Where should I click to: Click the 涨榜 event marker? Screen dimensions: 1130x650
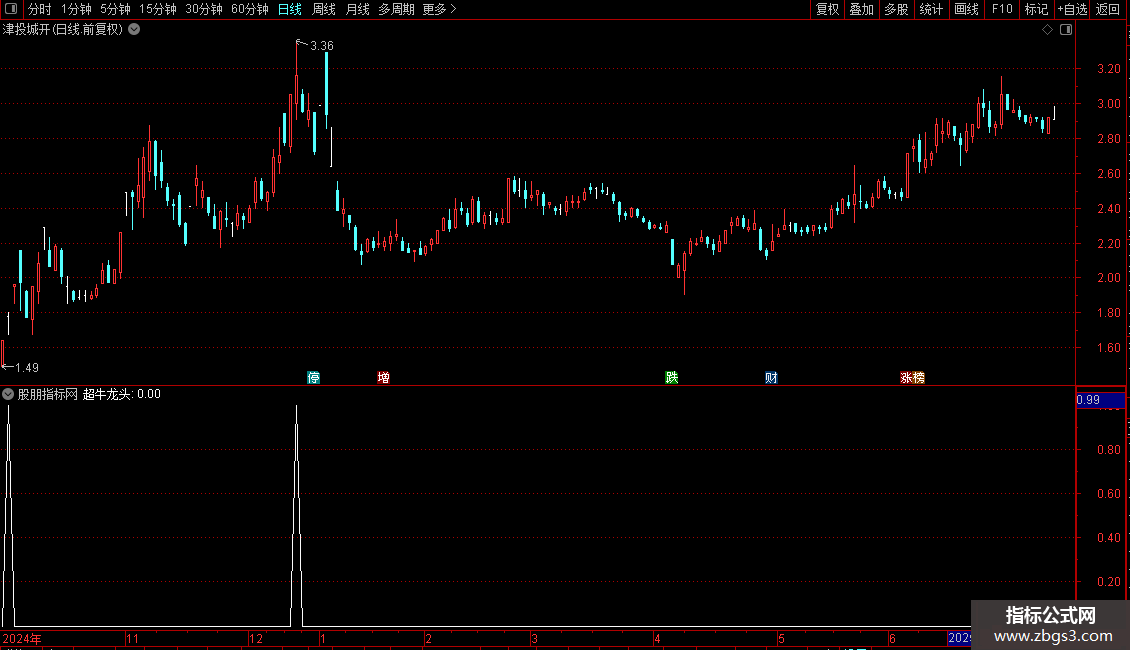[x=912, y=377]
